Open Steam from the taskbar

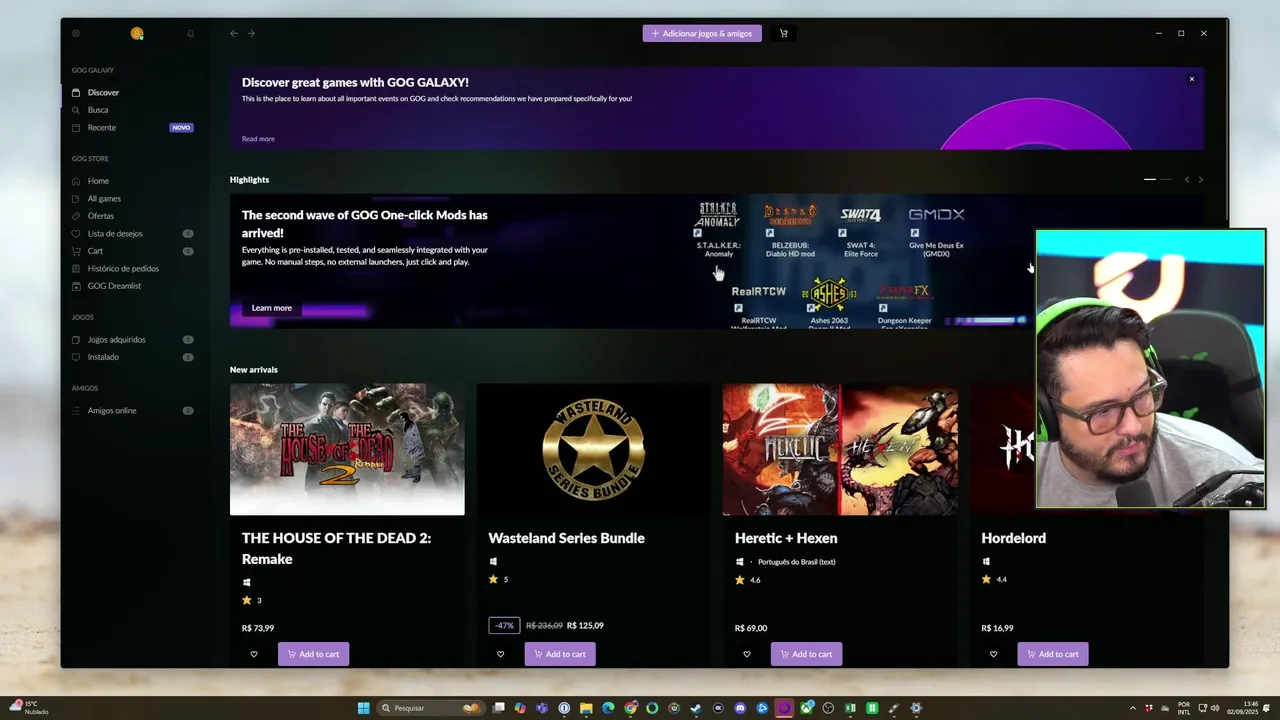tap(696, 708)
